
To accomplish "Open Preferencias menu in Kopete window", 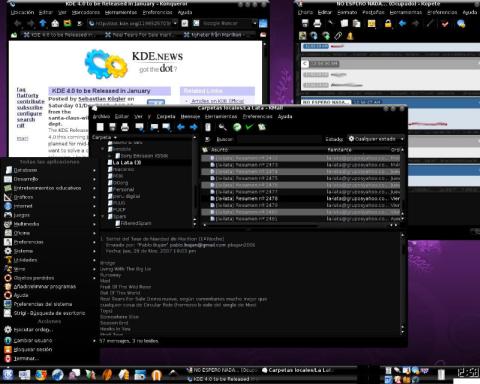I will pyautogui.click(x=442, y=12).
